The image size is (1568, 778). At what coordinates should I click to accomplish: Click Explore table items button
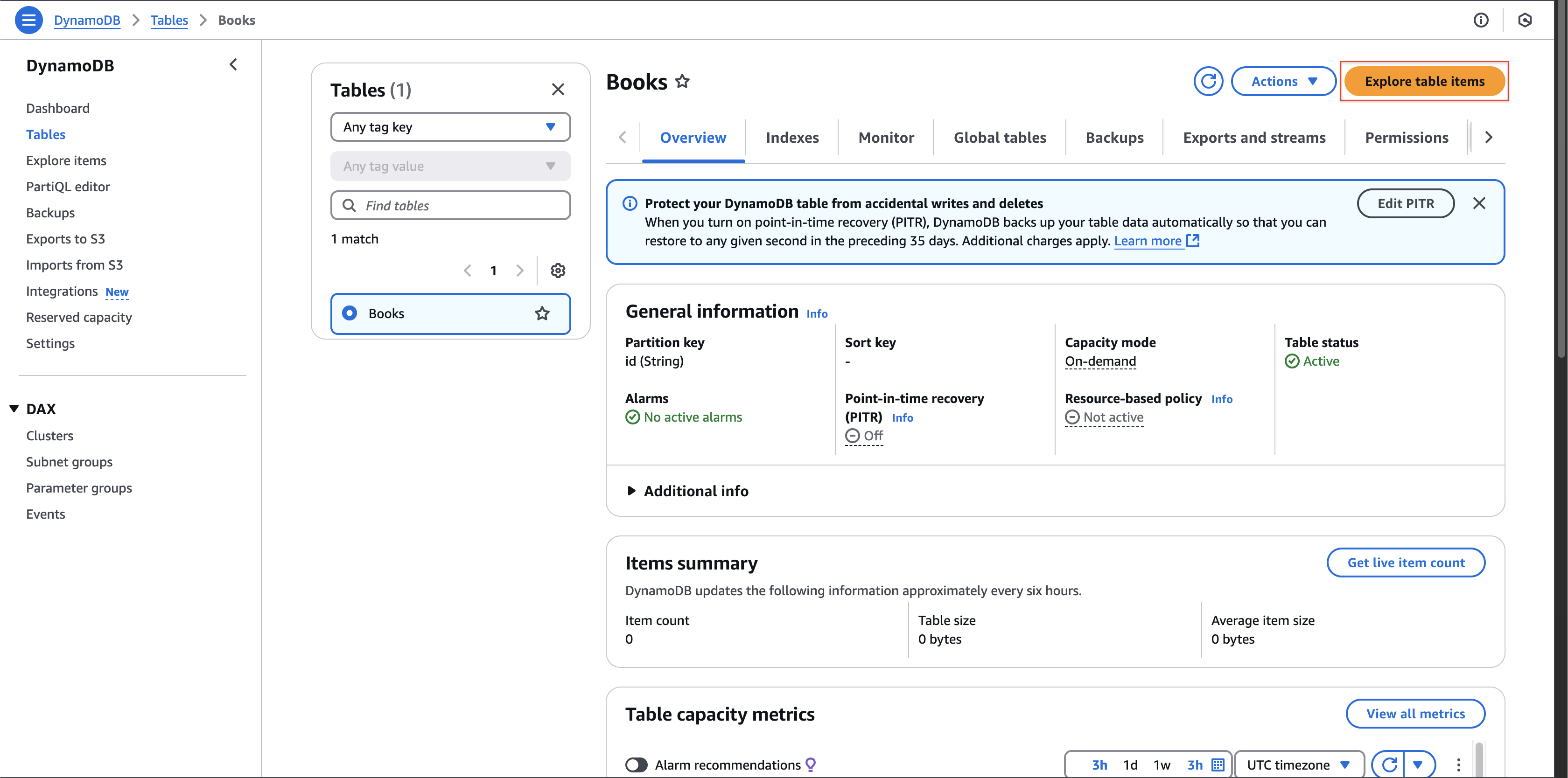1424,81
